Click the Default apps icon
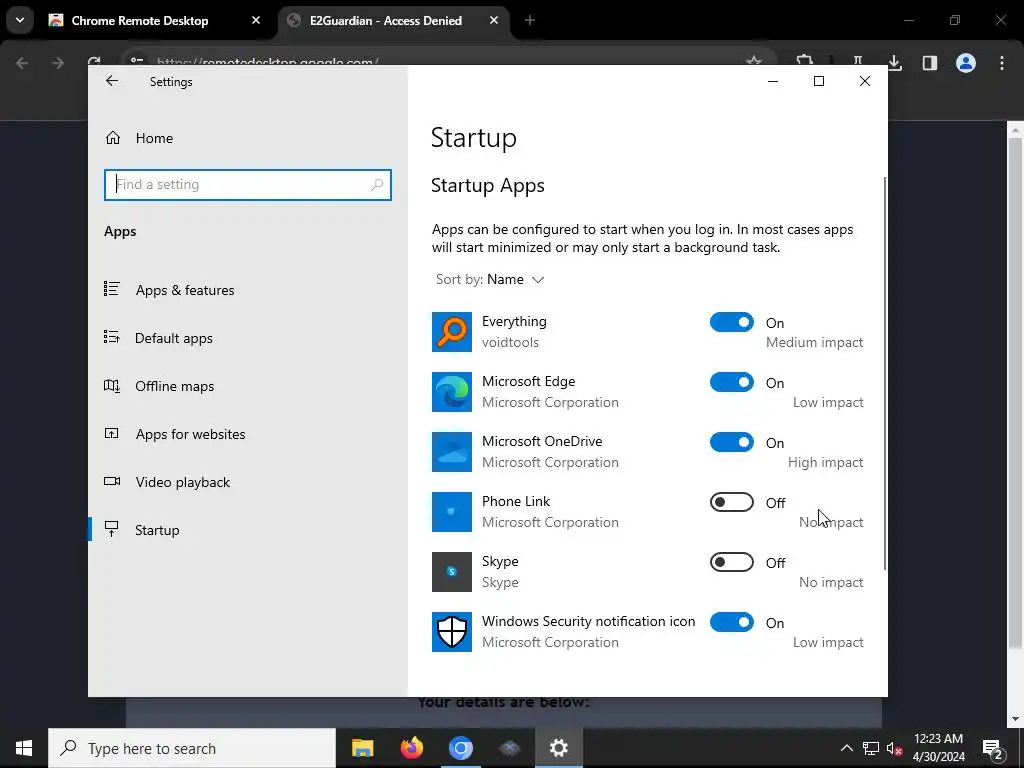 click(x=112, y=337)
